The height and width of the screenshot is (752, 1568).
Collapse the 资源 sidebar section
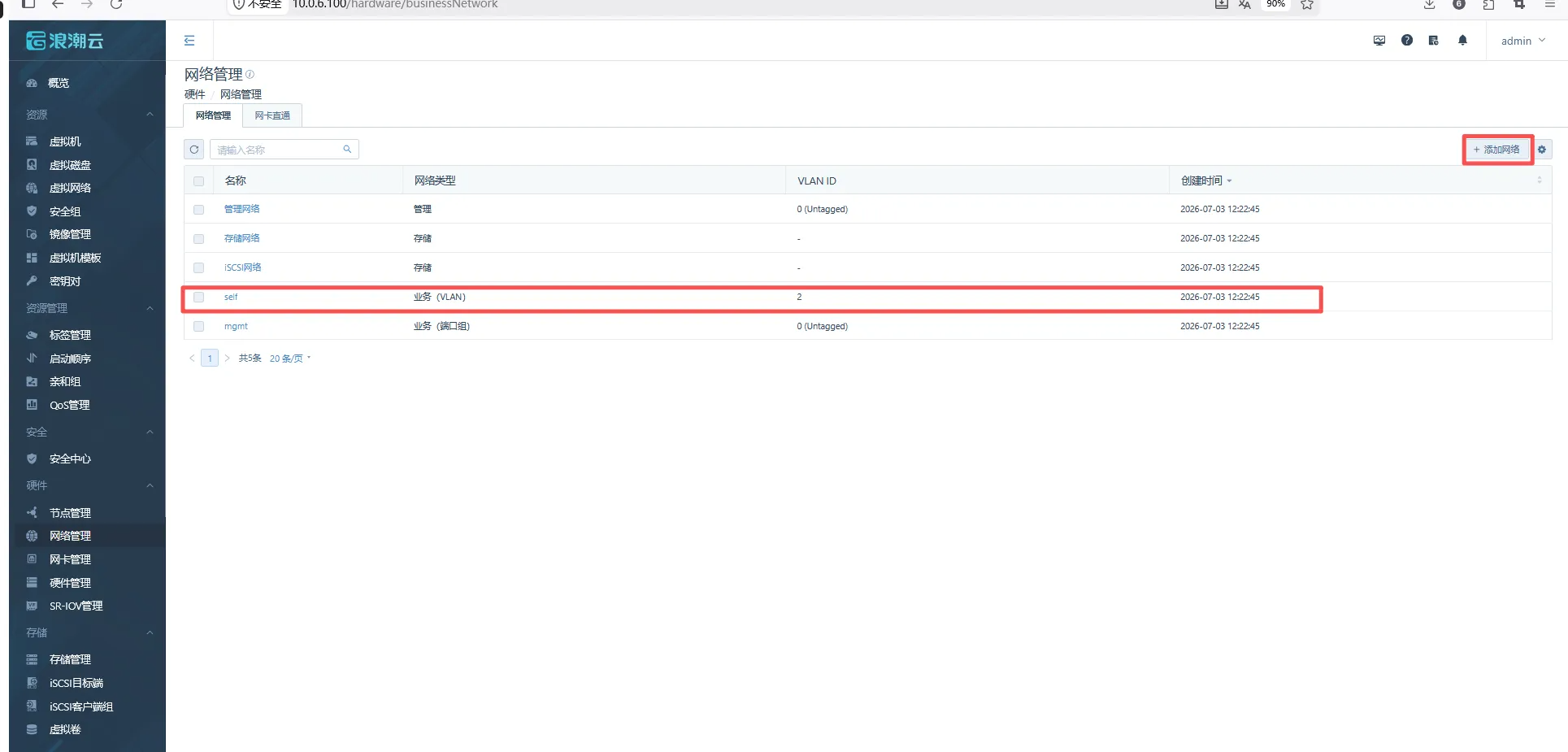tap(150, 115)
